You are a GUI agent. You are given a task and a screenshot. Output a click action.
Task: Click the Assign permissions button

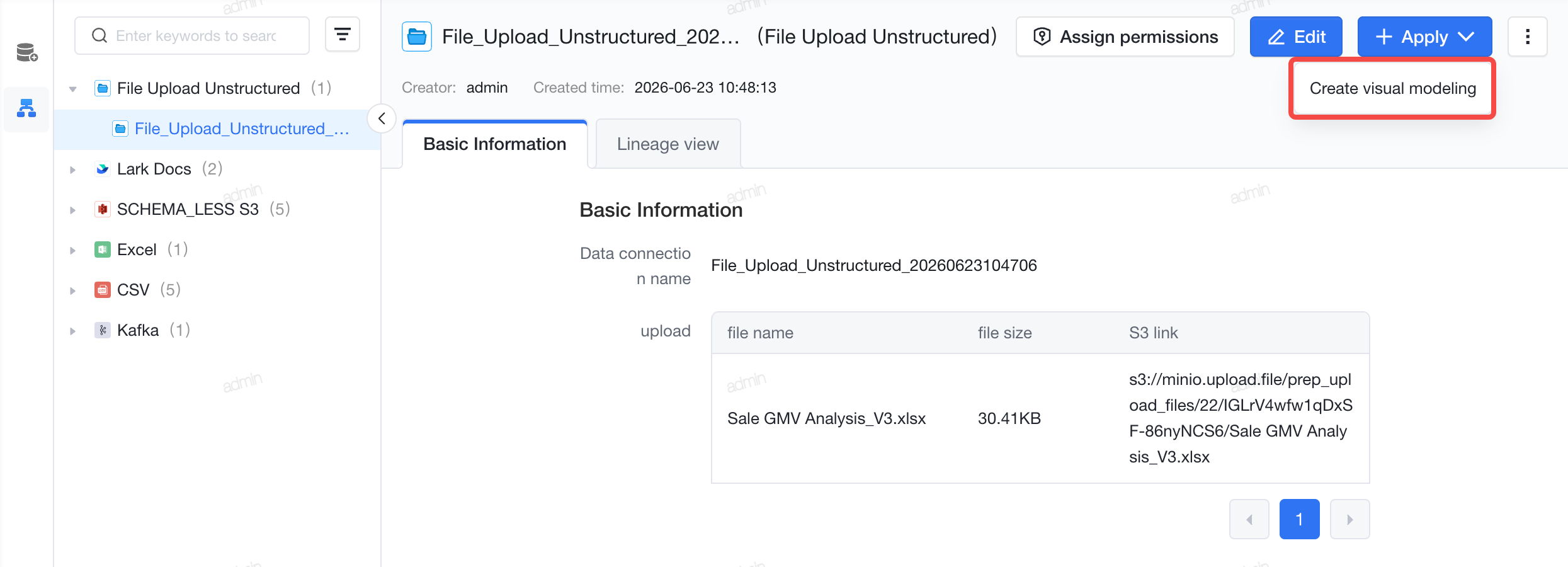coord(1125,37)
